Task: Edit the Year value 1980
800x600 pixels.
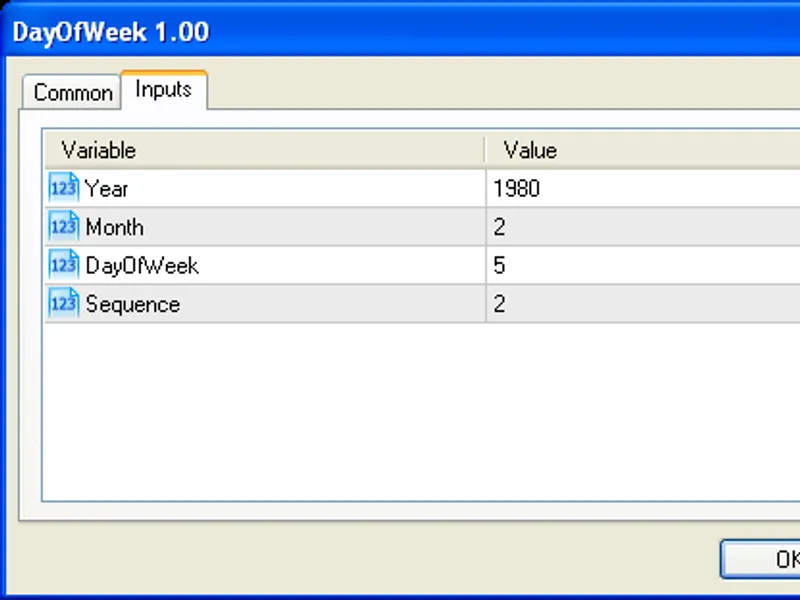Action: coord(643,188)
